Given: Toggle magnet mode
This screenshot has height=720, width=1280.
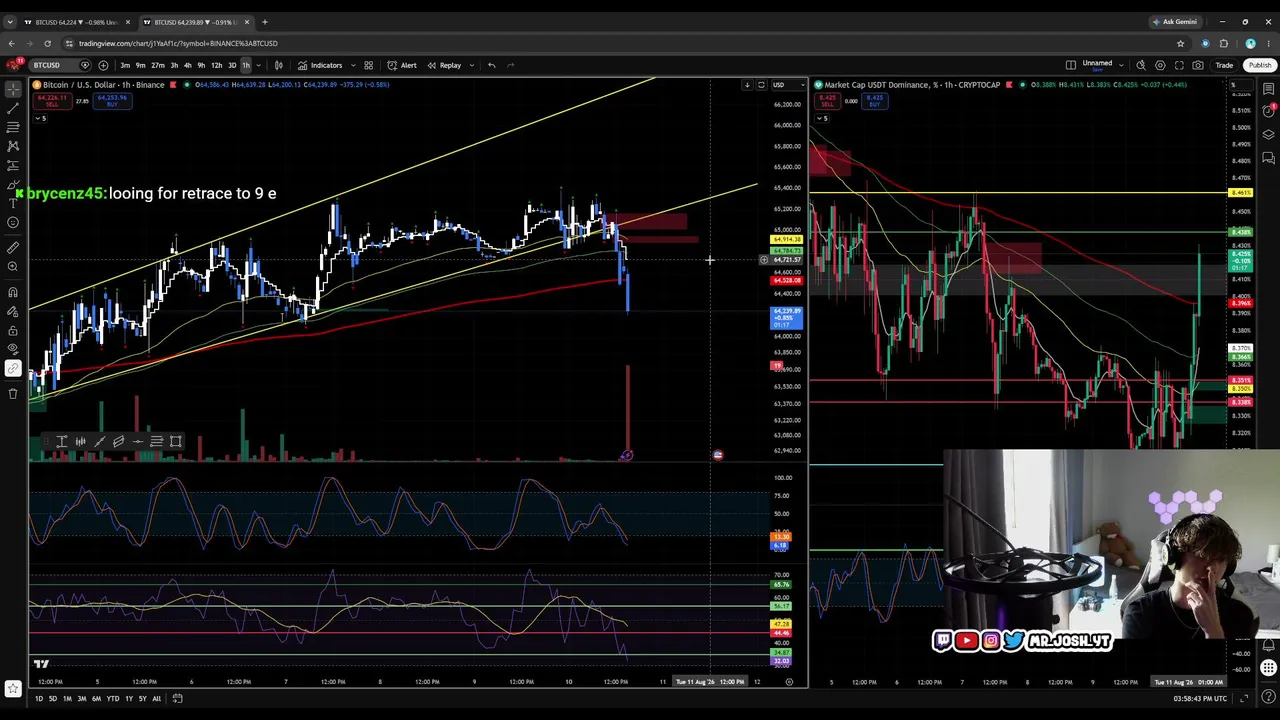Looking at the screenshot, I should pos(13,292).
